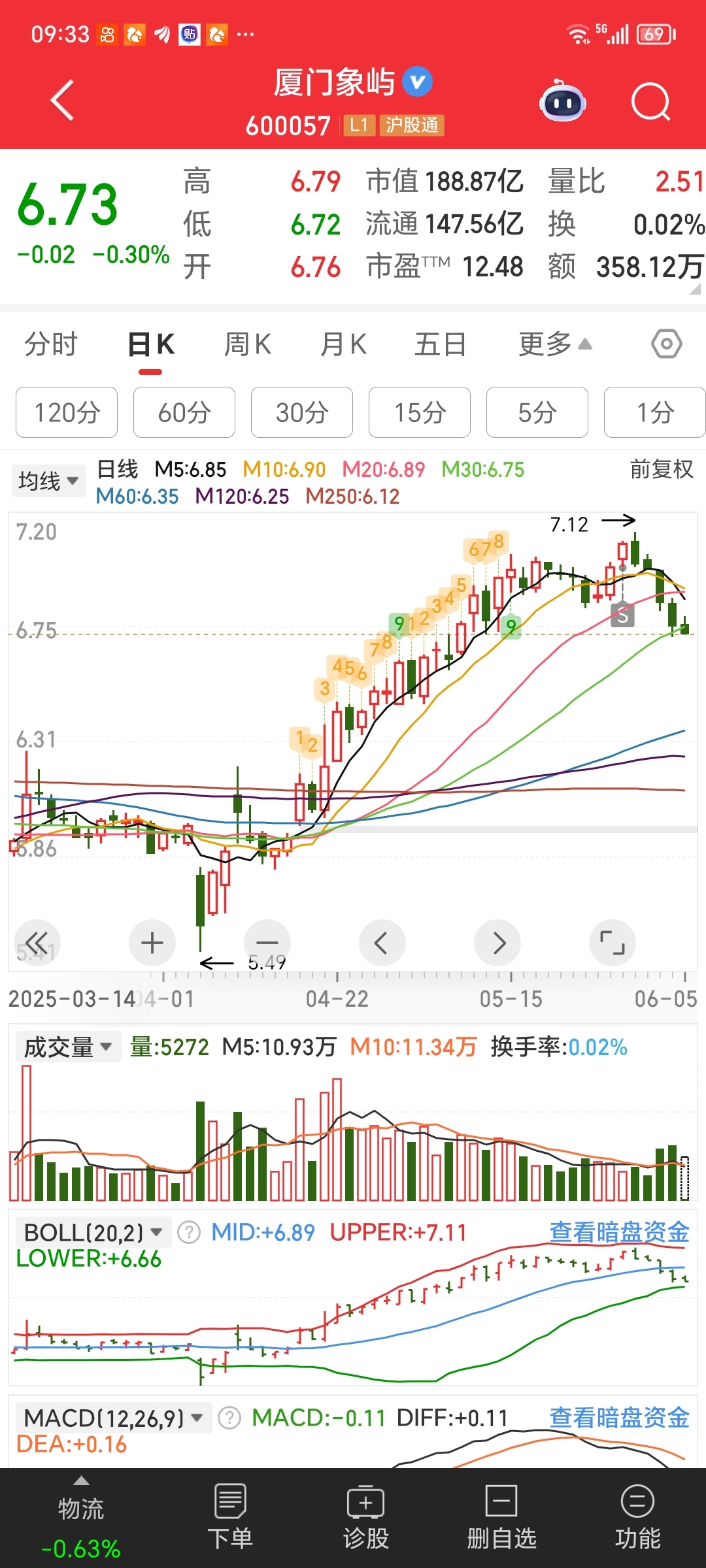Image resolution: width=706 pixels, height=1568 pixels.
Task: Open the 成交量 indicator dropdown
Action: 68,1047
